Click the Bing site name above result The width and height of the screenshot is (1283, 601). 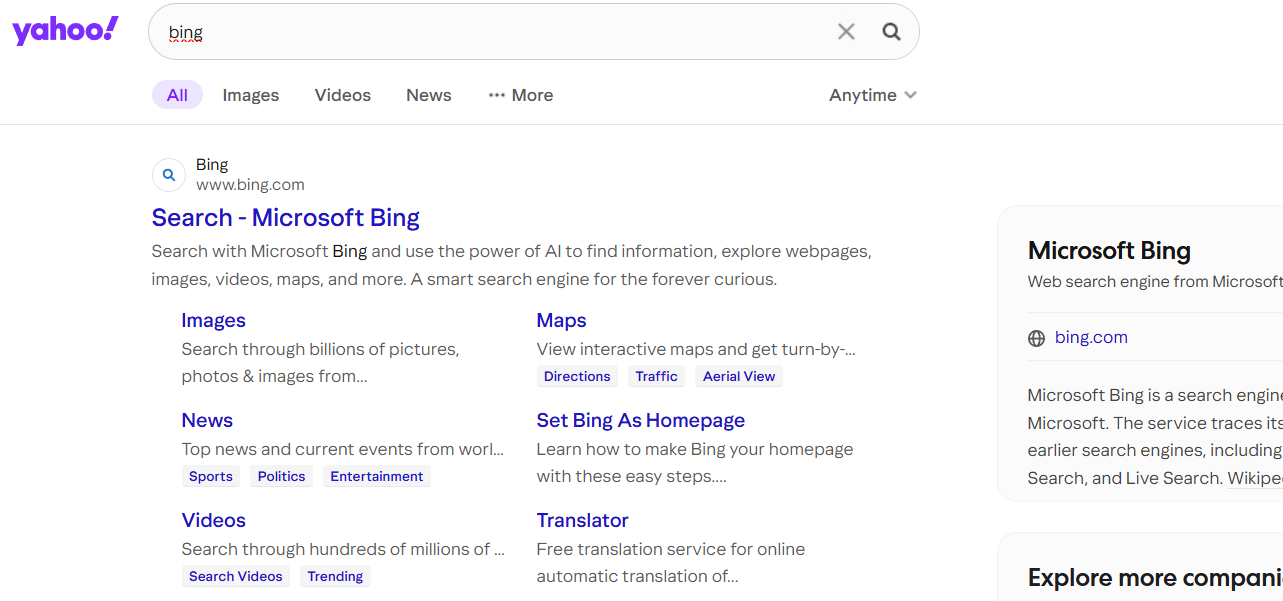[x=212, y=165]
